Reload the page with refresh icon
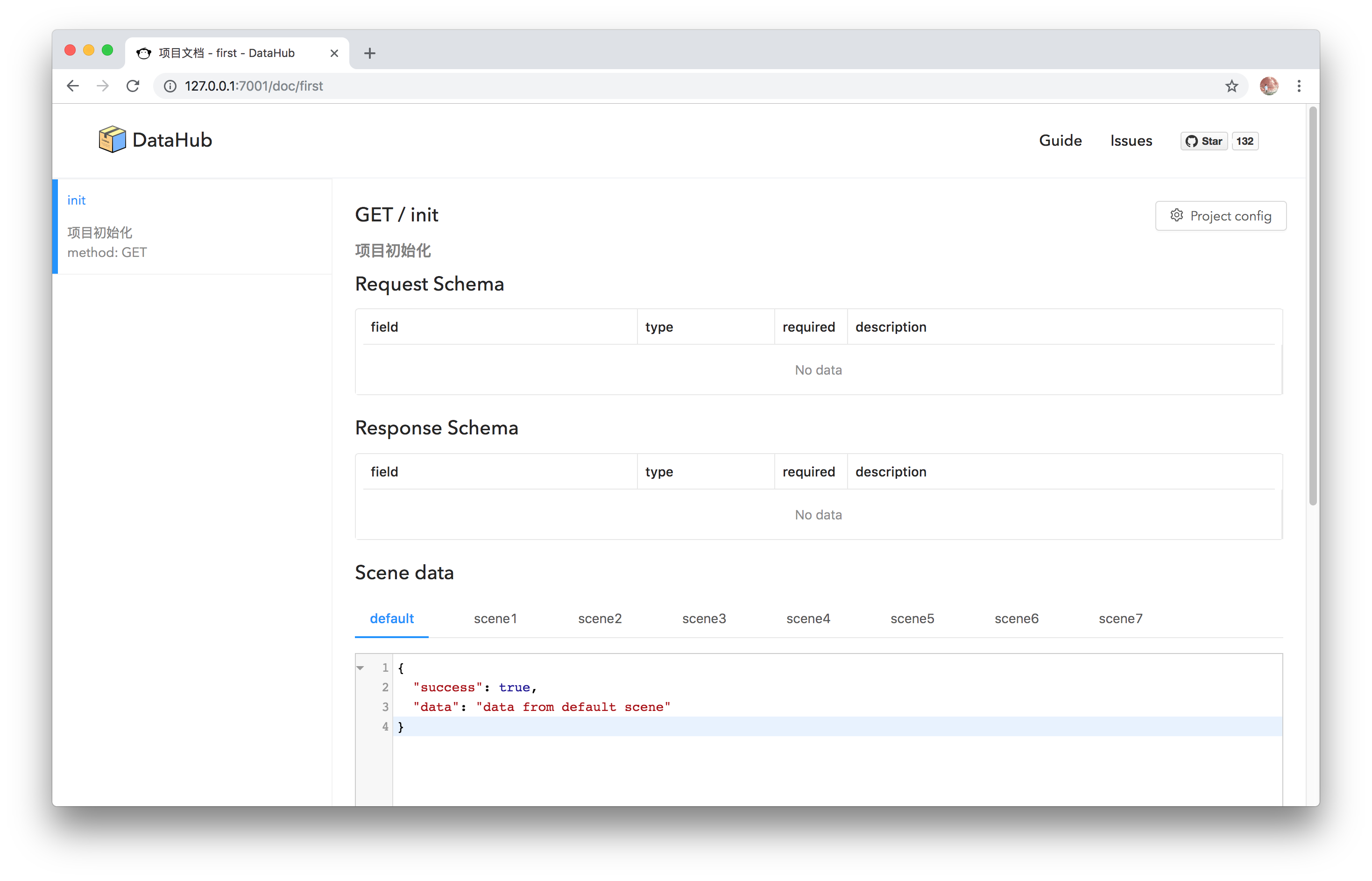Screen dimensions: 1372x881 point(133,86)
